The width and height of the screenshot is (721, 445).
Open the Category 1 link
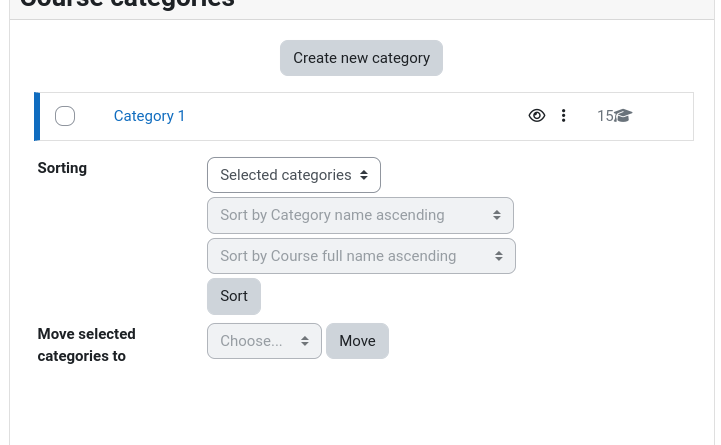pos(149,116)
